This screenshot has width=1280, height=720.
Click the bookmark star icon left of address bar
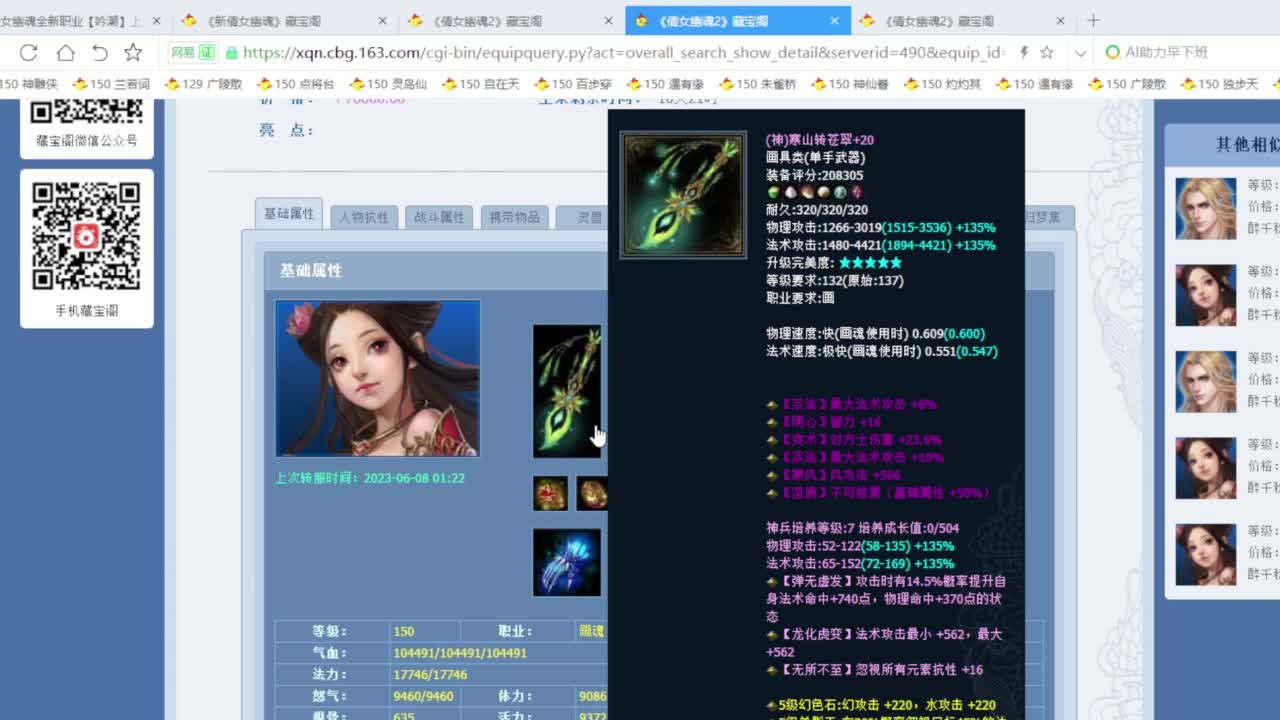(133, 52)
